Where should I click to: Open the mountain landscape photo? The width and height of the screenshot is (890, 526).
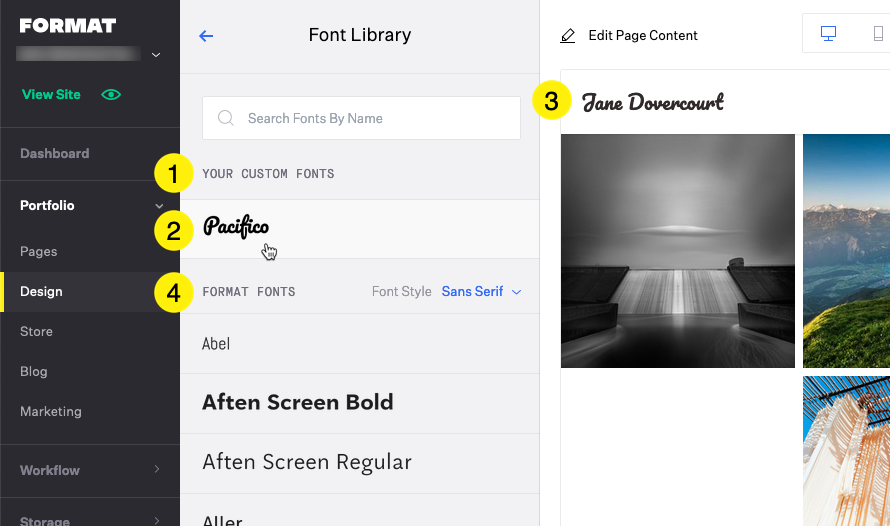tap(846, 251)
